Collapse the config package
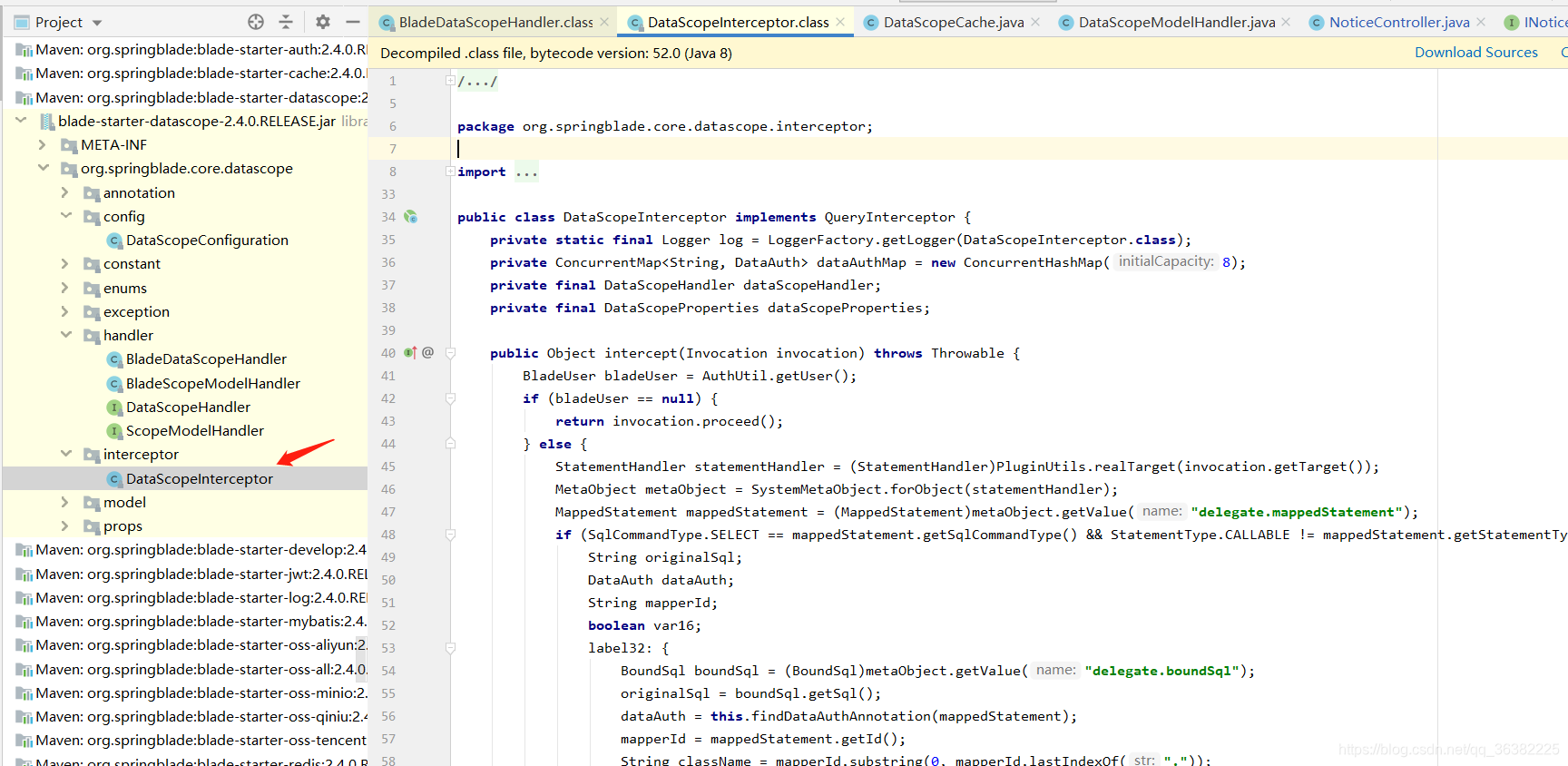 [x=65, y=216]
